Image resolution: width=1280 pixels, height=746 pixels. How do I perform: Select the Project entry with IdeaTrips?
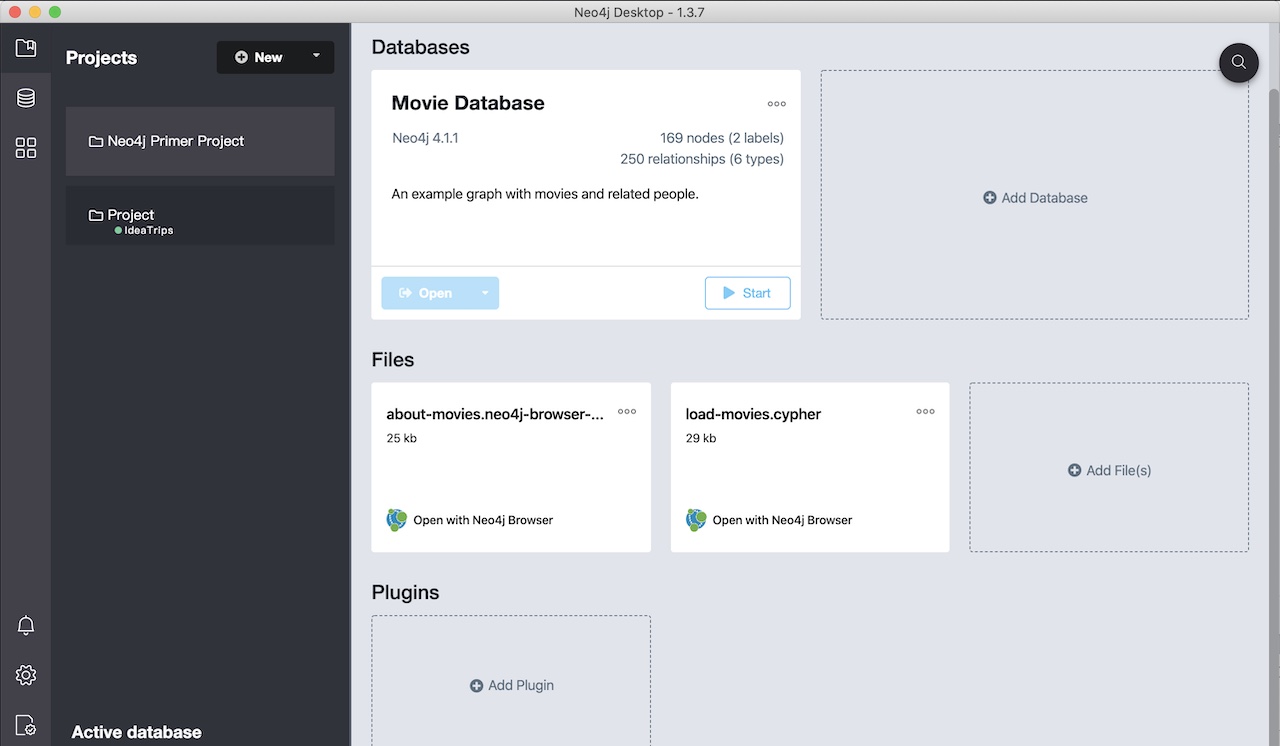click(x=200, y=215)
